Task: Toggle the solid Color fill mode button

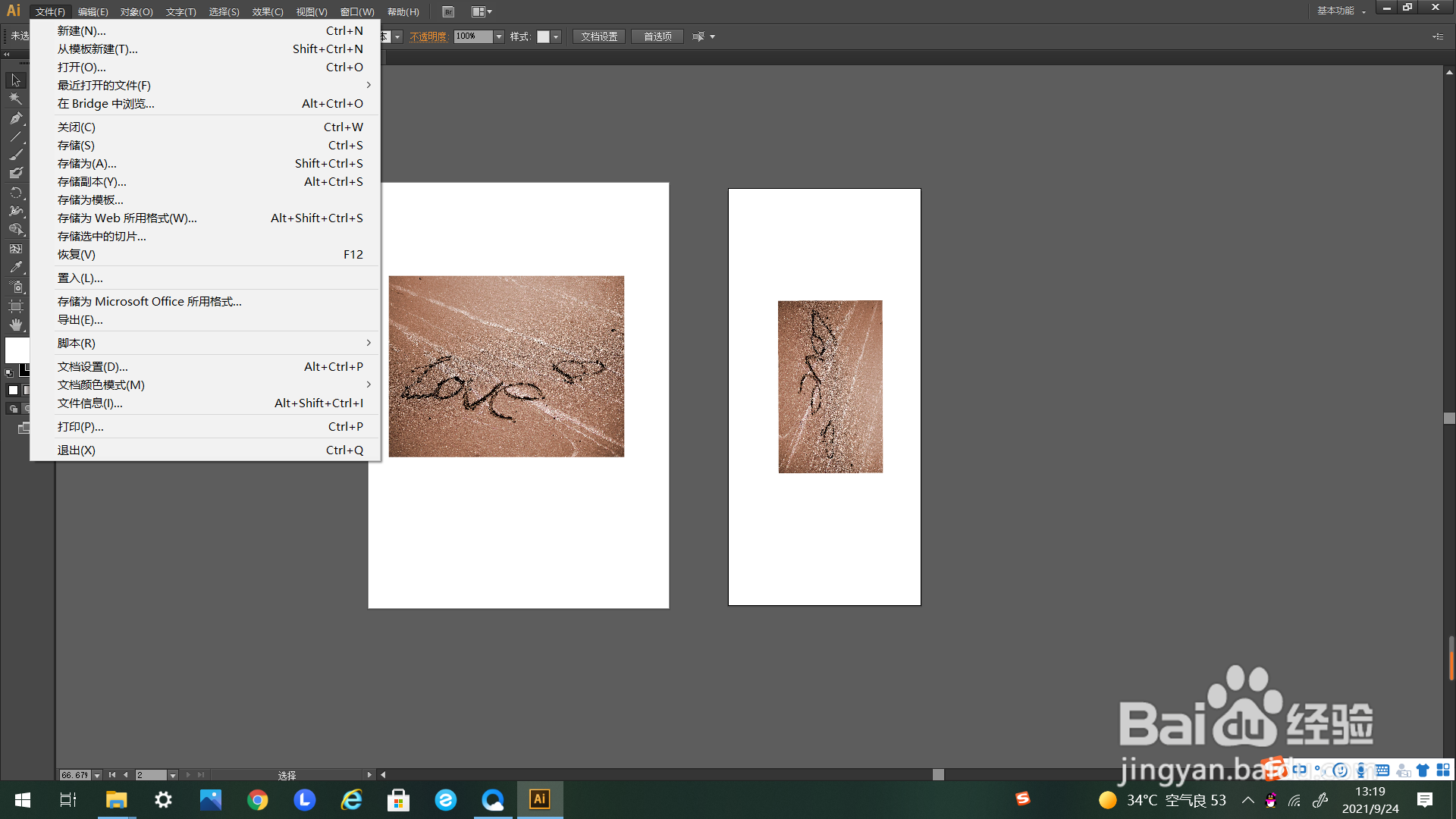Action: (x=13, y=391)
